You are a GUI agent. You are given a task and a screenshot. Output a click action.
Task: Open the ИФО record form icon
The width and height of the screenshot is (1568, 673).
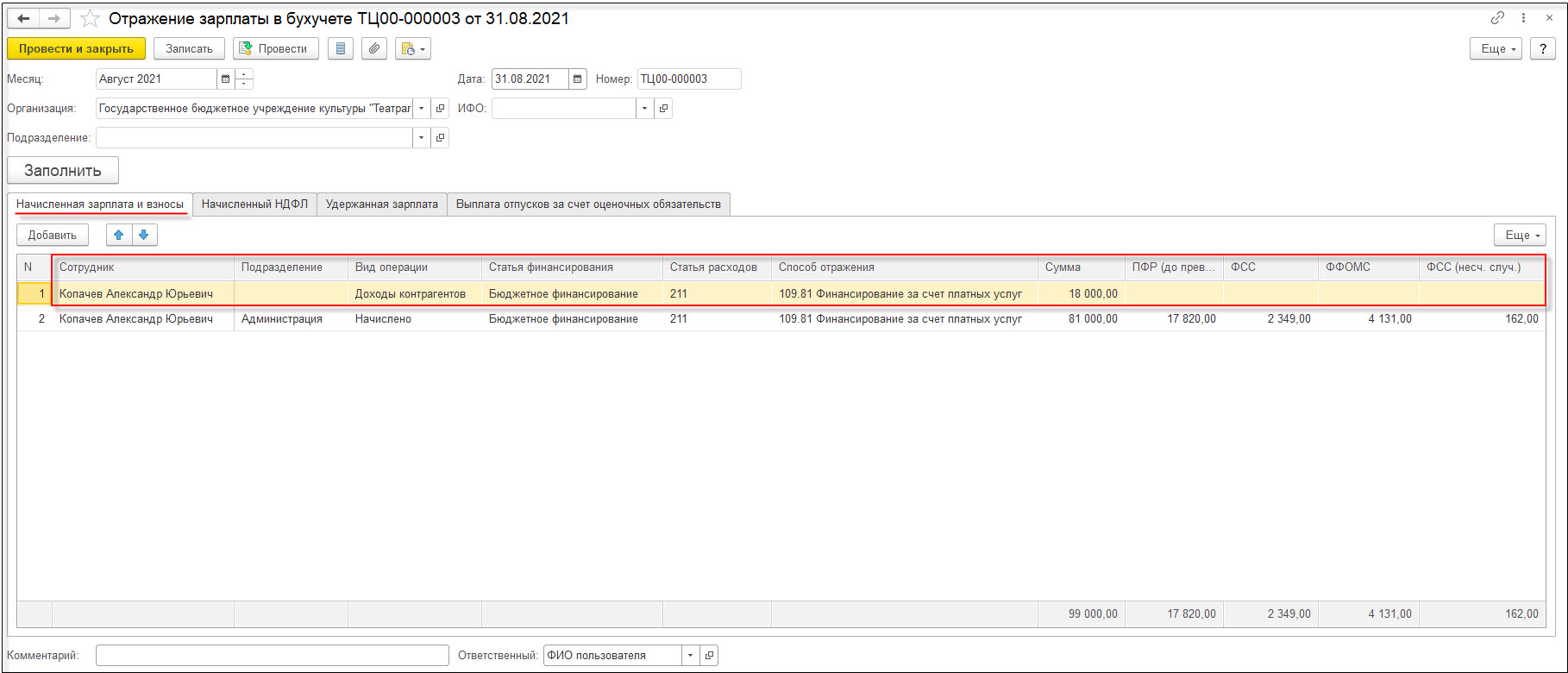663,108
